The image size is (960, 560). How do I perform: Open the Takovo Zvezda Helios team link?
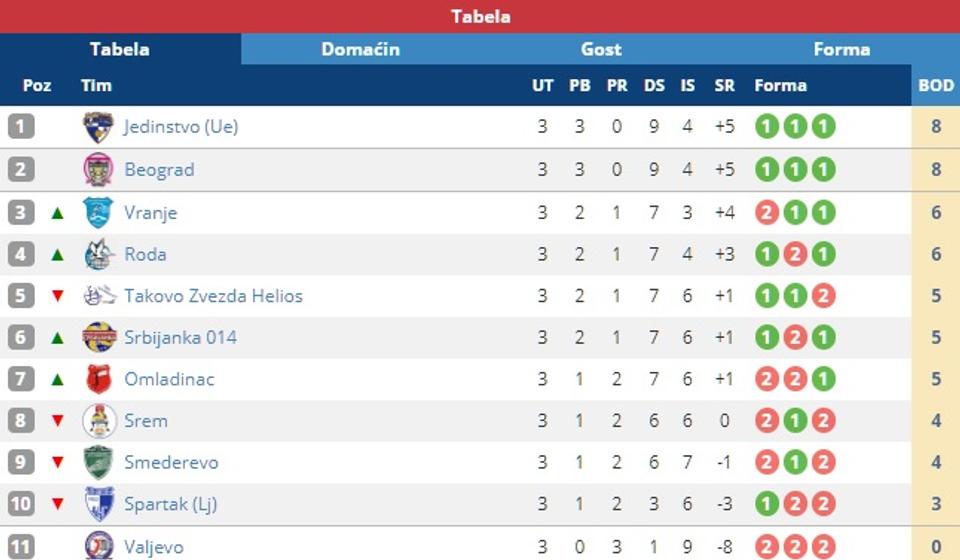tap(213, 296)
